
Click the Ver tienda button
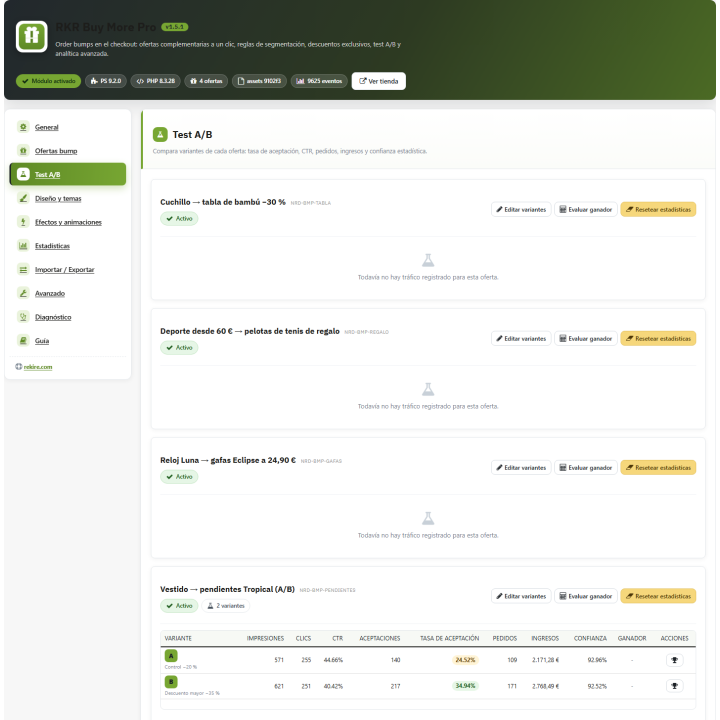coord(378,81)
